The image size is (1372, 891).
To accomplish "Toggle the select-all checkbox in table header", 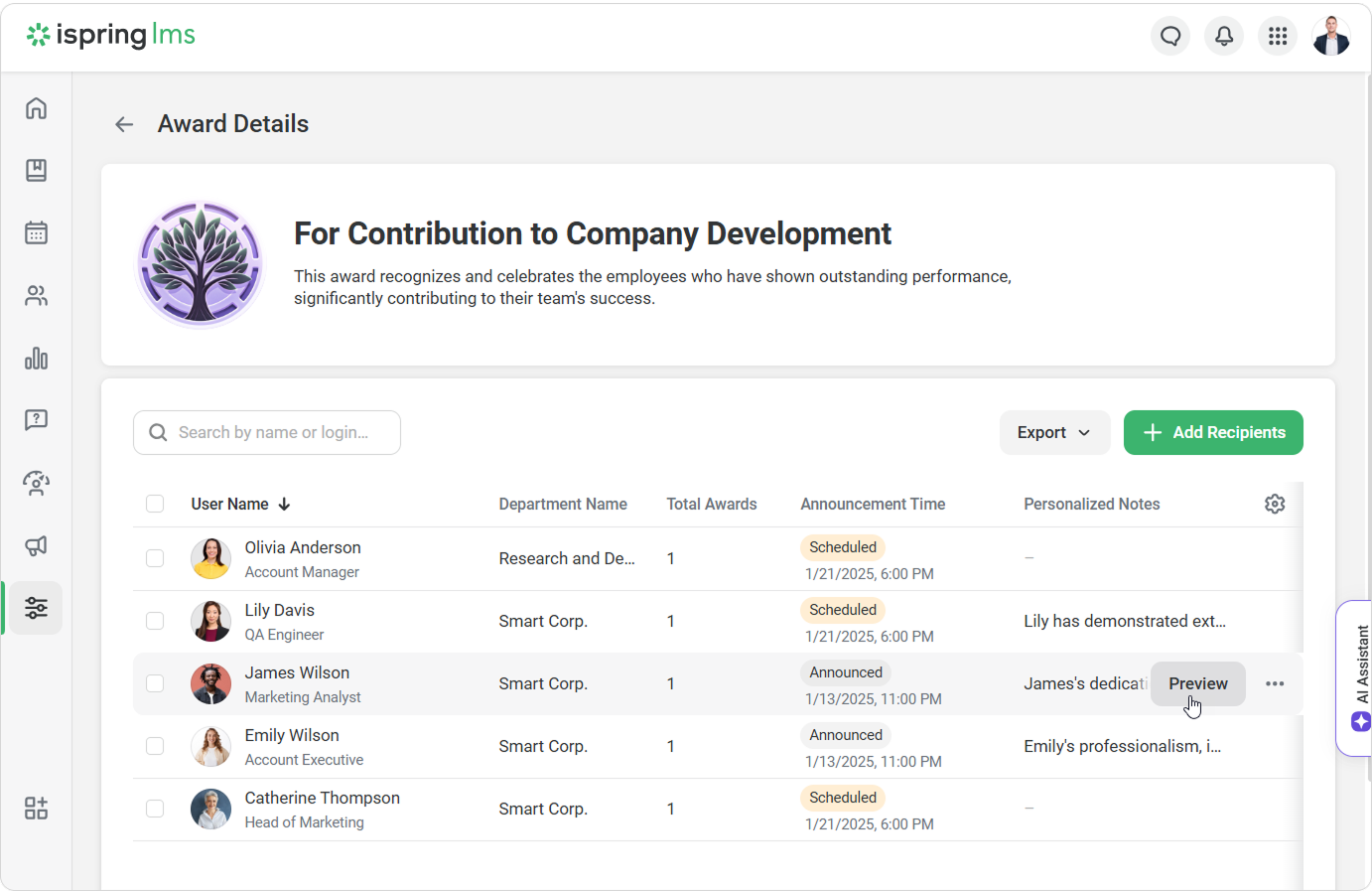I will [x=155, y=504].
